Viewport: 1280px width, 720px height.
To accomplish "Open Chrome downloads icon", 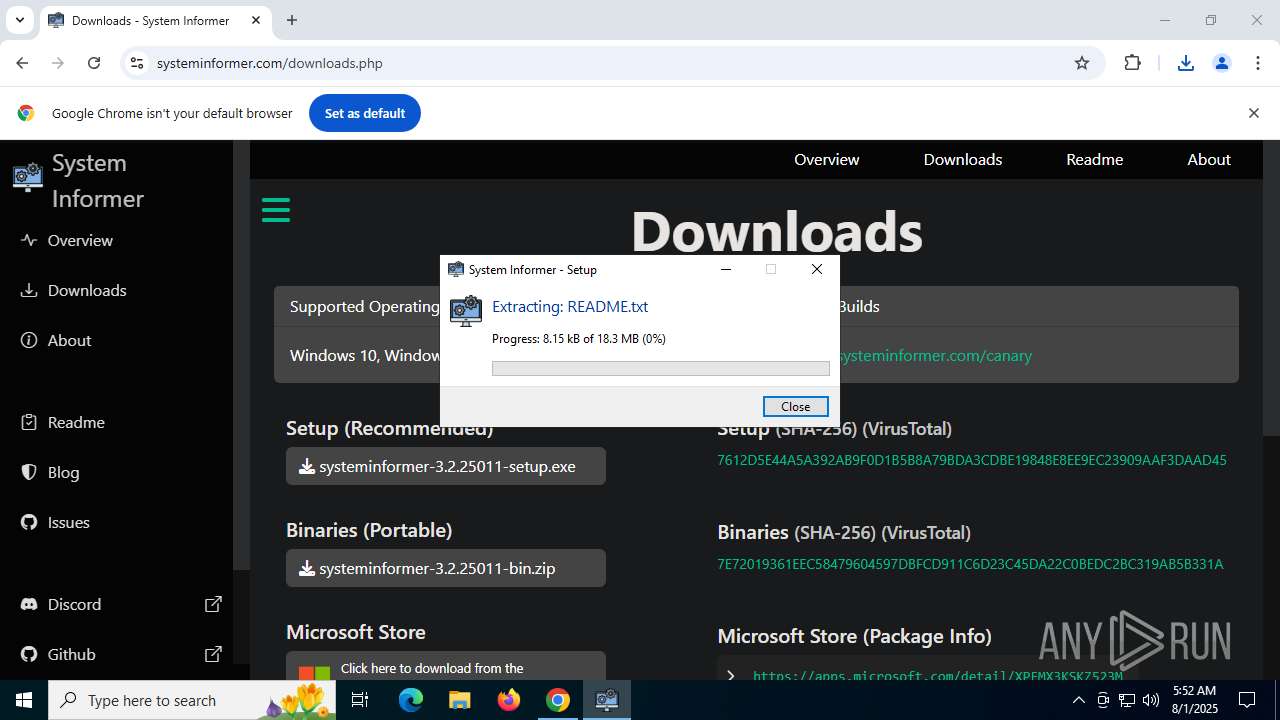I will 1185,63.
